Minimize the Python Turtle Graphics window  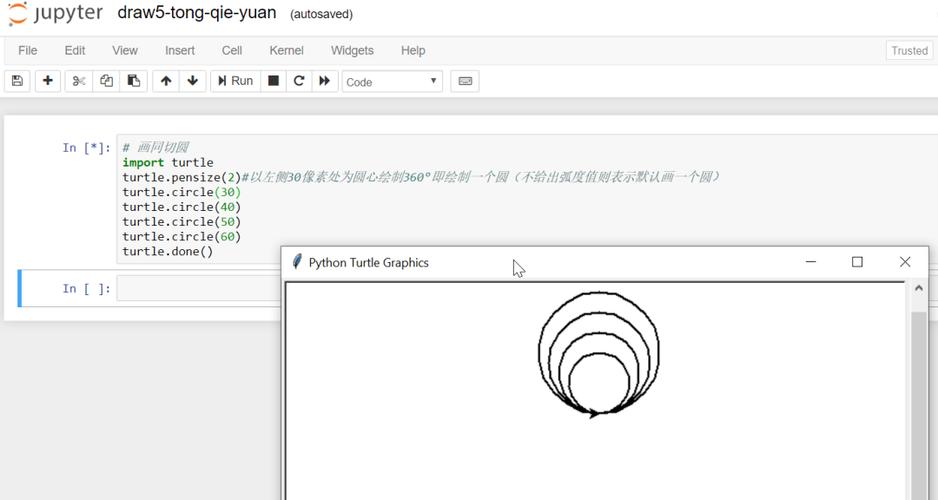(811, 262)
